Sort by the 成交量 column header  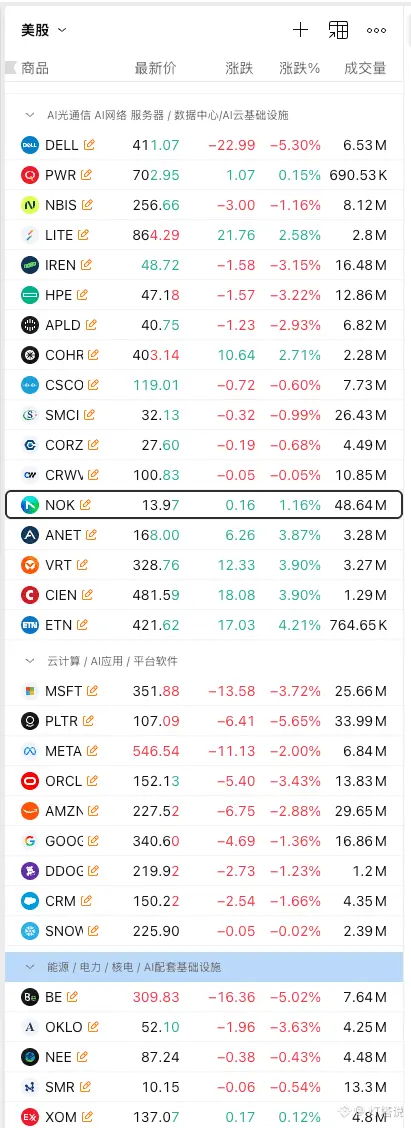[x=365, y=68]
